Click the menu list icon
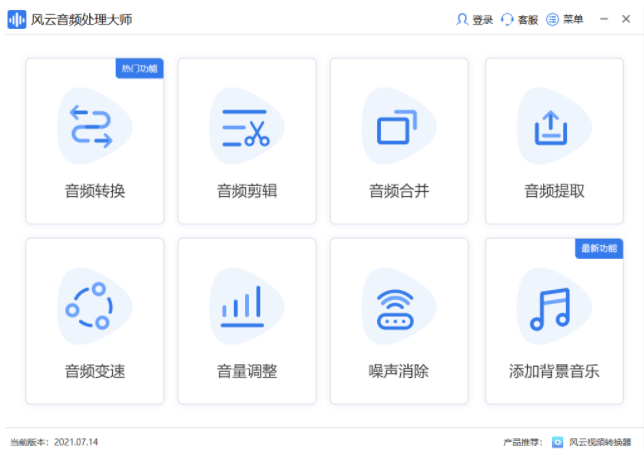Screen dimensions: 644x453 point(552,19)
